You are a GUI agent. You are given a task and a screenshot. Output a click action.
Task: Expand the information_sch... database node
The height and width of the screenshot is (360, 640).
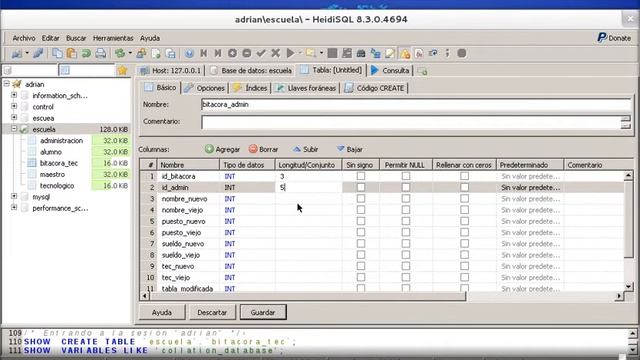pyautogui.click(x=14, y=95)
